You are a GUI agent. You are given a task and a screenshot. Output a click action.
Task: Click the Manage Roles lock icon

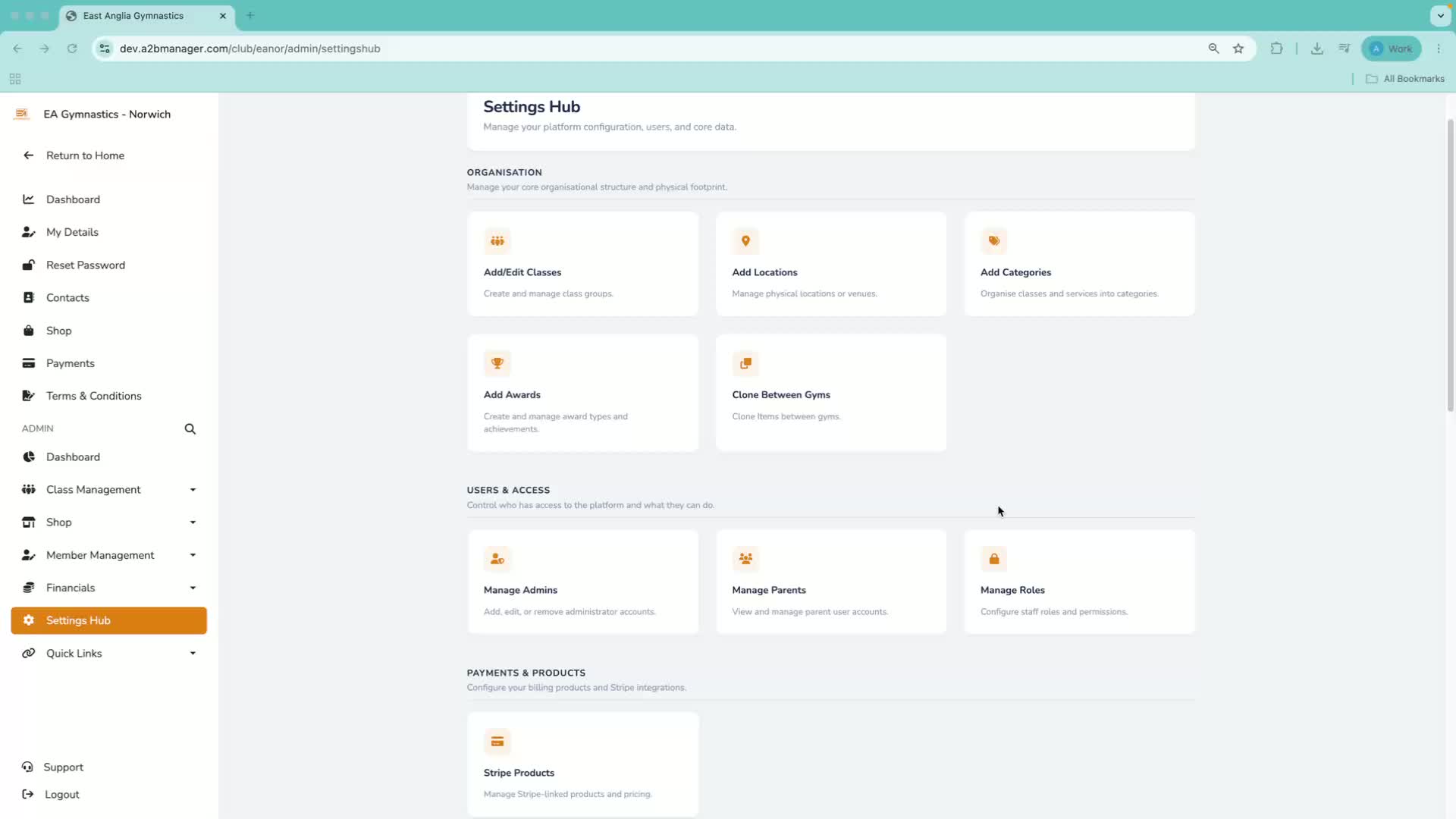pyautogui.click(x=993, y=559)
